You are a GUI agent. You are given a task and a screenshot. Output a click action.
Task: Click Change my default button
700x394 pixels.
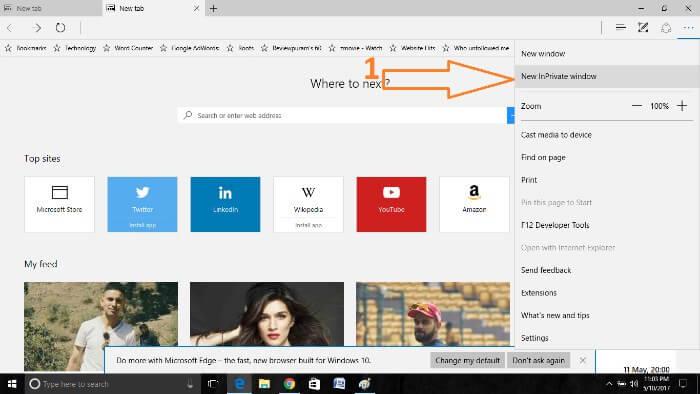pos(467,360)
